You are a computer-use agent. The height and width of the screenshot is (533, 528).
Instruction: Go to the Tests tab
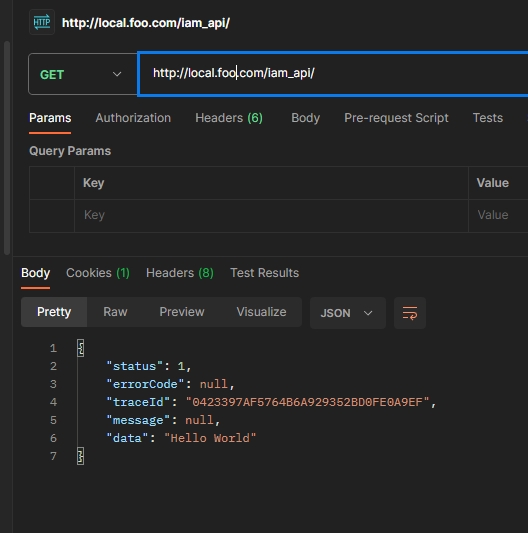tap(488, 118)
